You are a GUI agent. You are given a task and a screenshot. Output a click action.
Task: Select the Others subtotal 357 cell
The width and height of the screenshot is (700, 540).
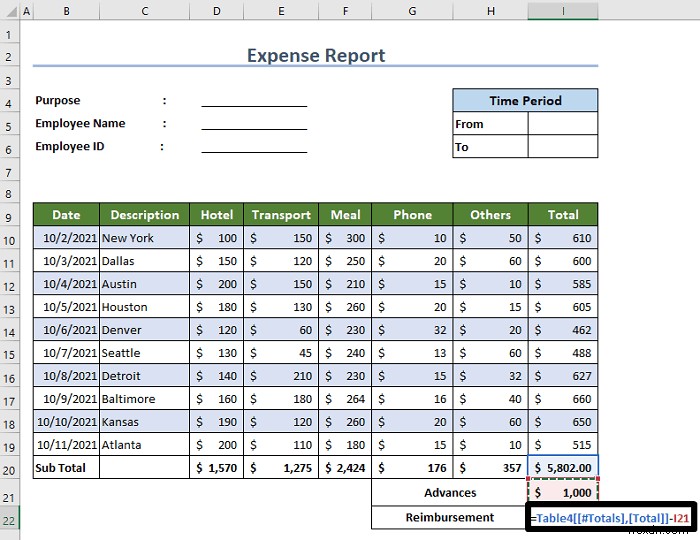pyautogui.click(x=491, y=468)
